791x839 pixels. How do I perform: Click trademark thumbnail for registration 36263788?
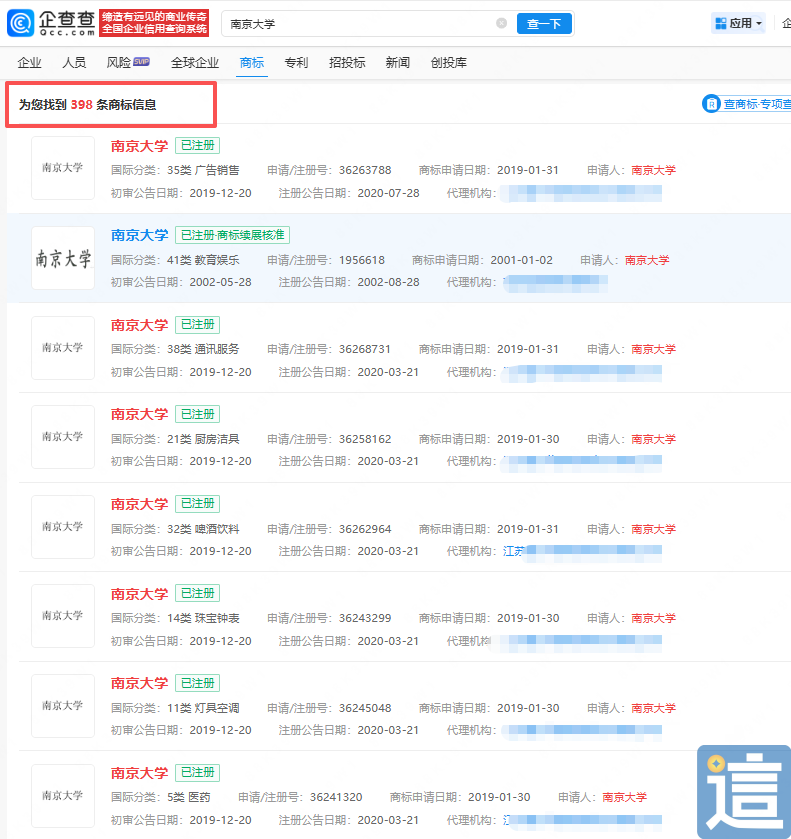[63, 168]
